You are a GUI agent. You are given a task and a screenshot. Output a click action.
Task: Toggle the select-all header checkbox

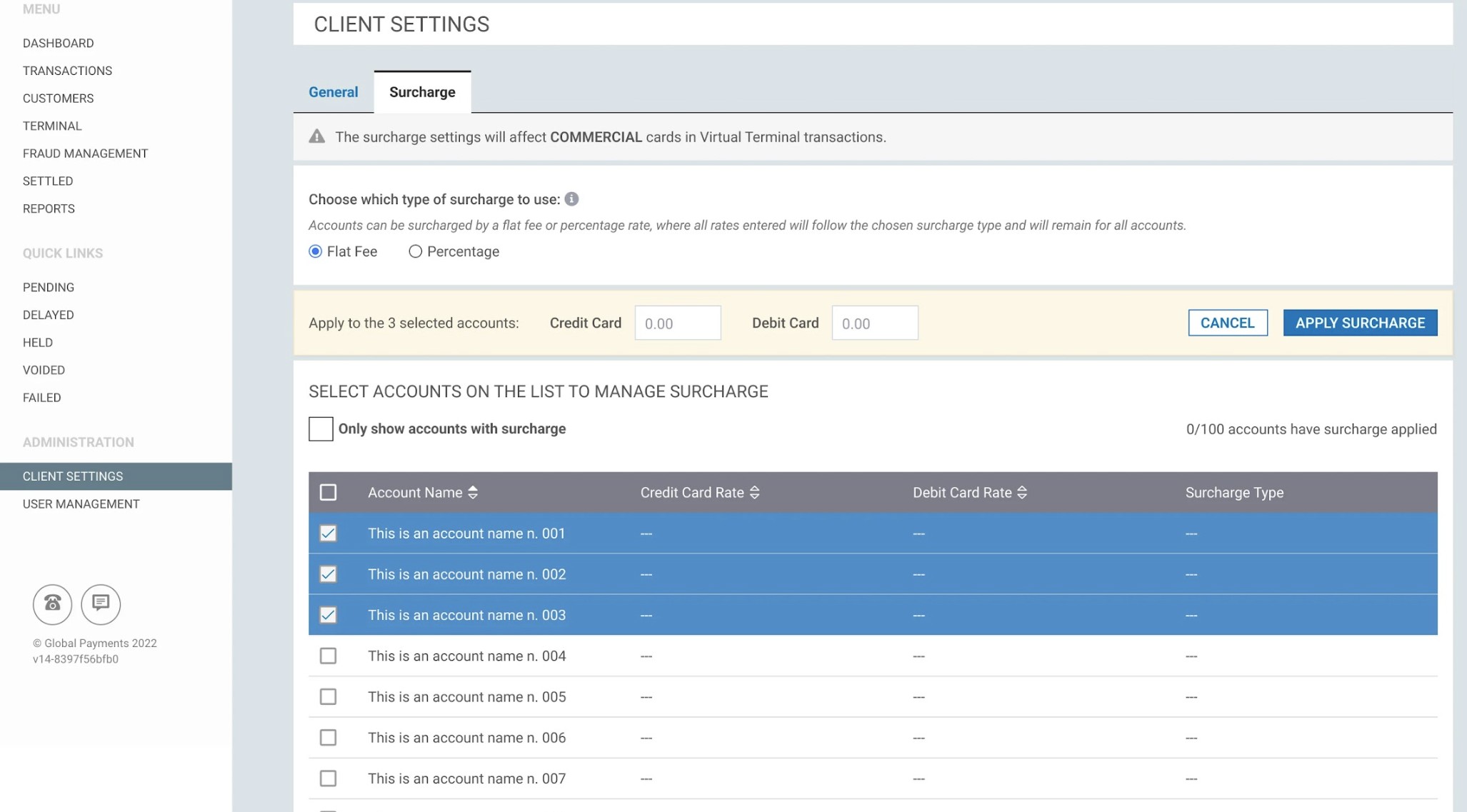(x=328, y=493)
